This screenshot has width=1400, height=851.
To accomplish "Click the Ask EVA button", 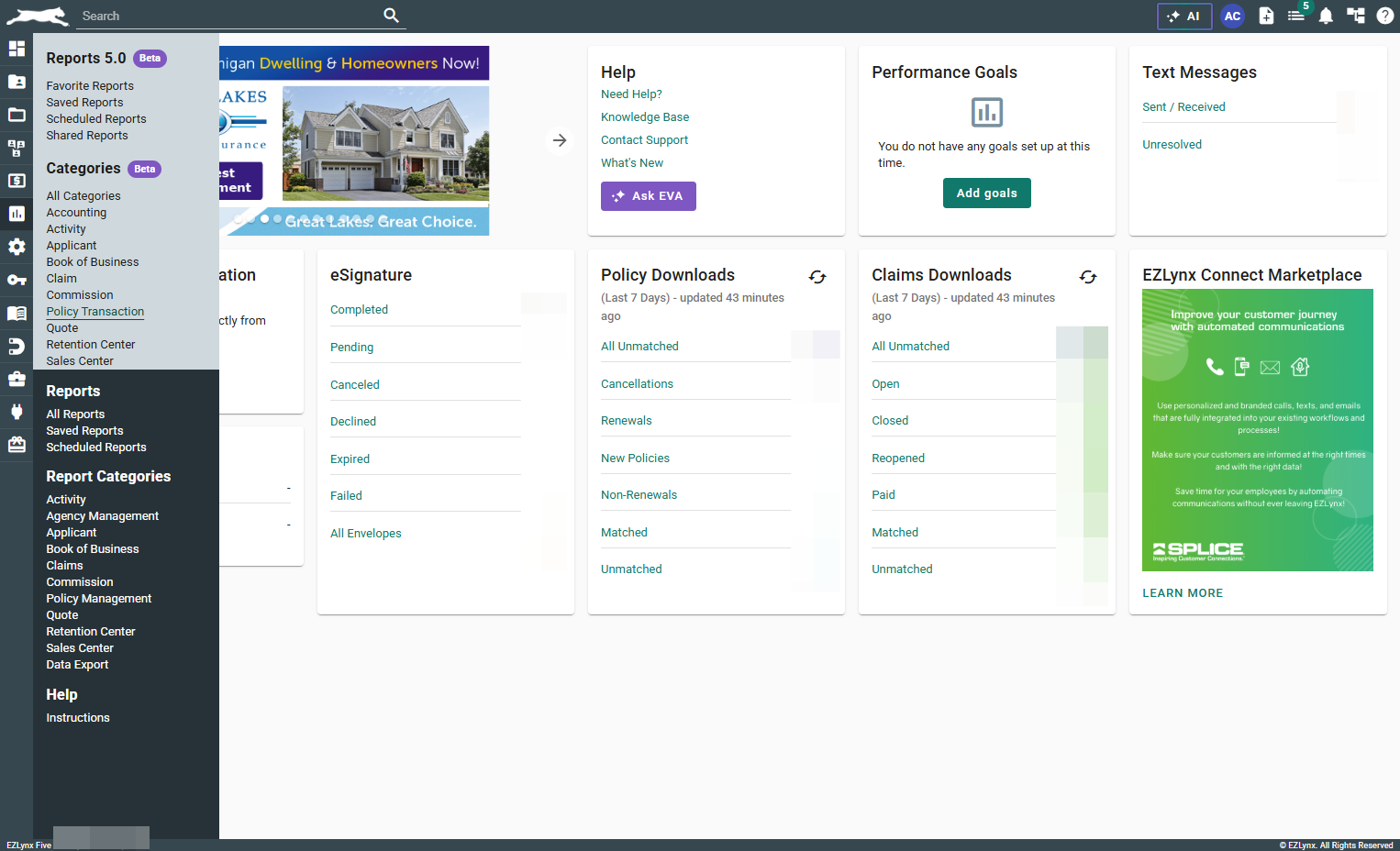I will tap(649, 196).
